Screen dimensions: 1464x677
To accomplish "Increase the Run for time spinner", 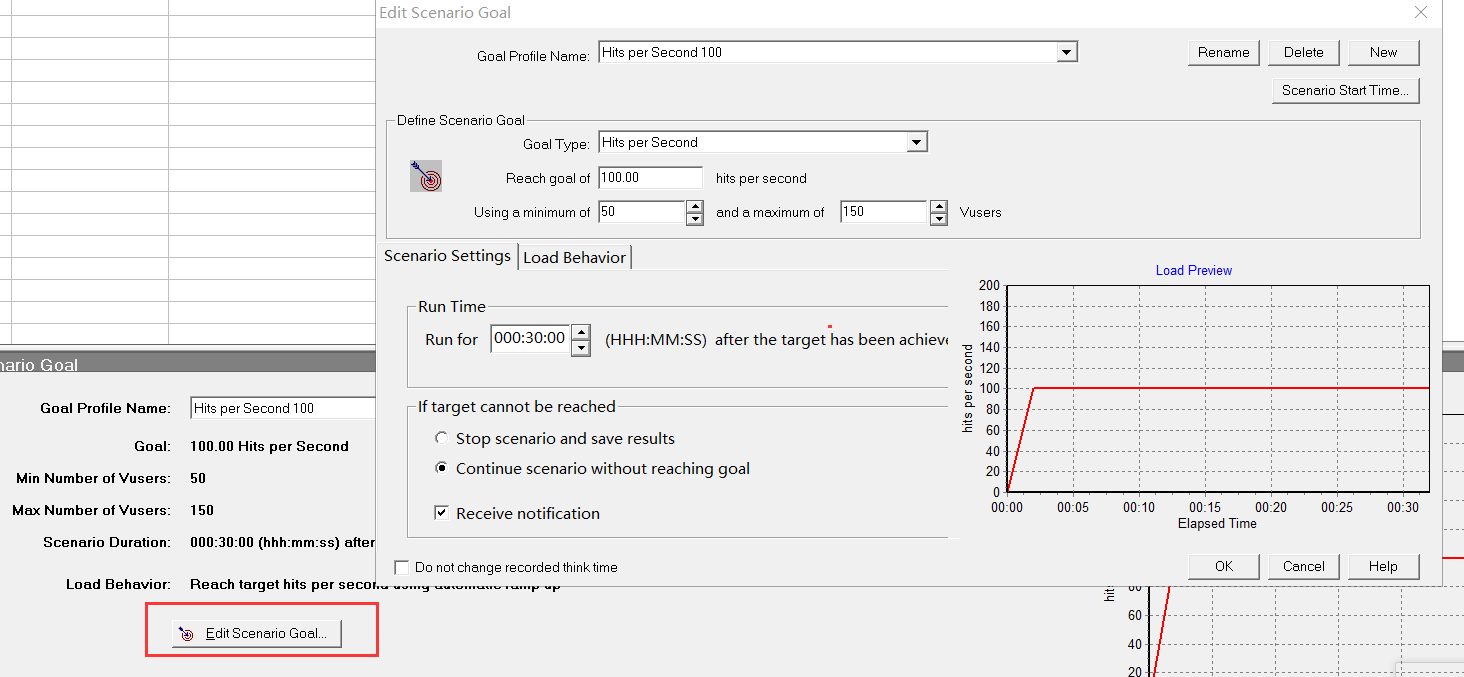I will [x=581, y=332].
